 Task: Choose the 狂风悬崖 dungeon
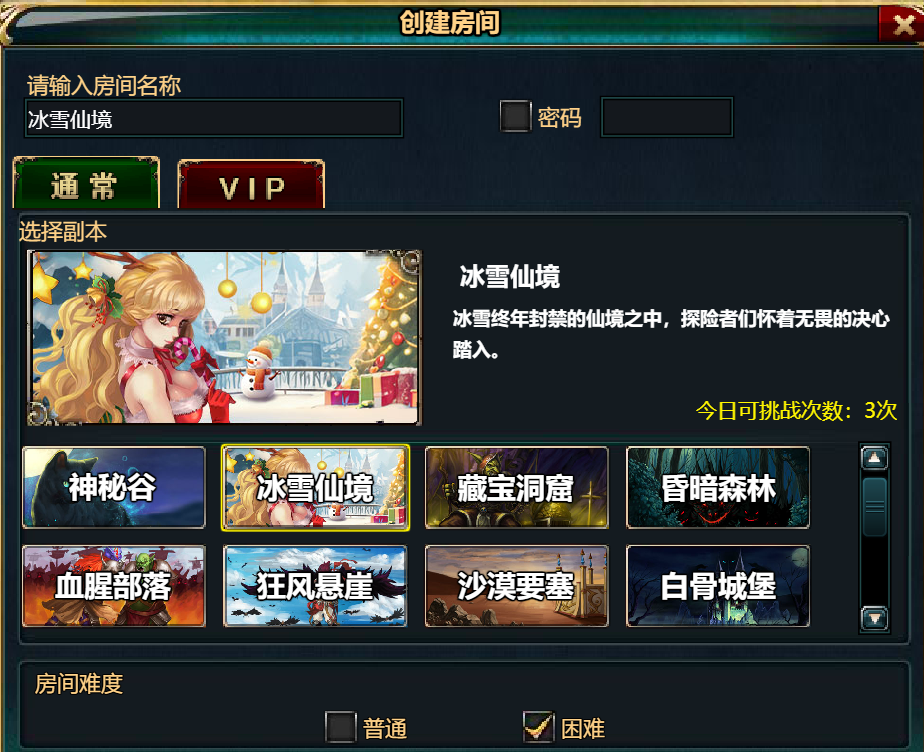(x=315, y=586)
